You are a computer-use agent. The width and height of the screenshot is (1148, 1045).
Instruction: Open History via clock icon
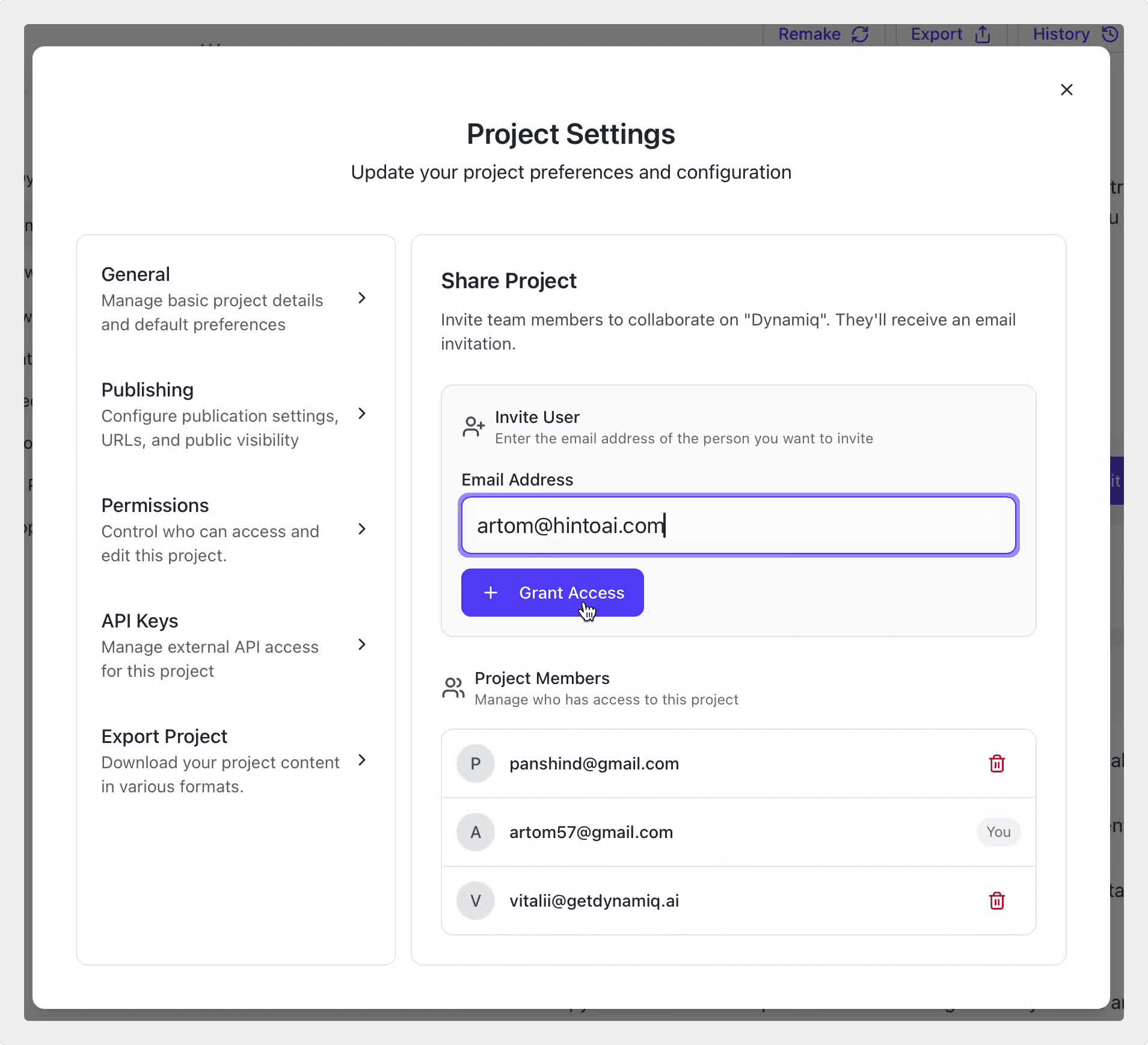1110,34
